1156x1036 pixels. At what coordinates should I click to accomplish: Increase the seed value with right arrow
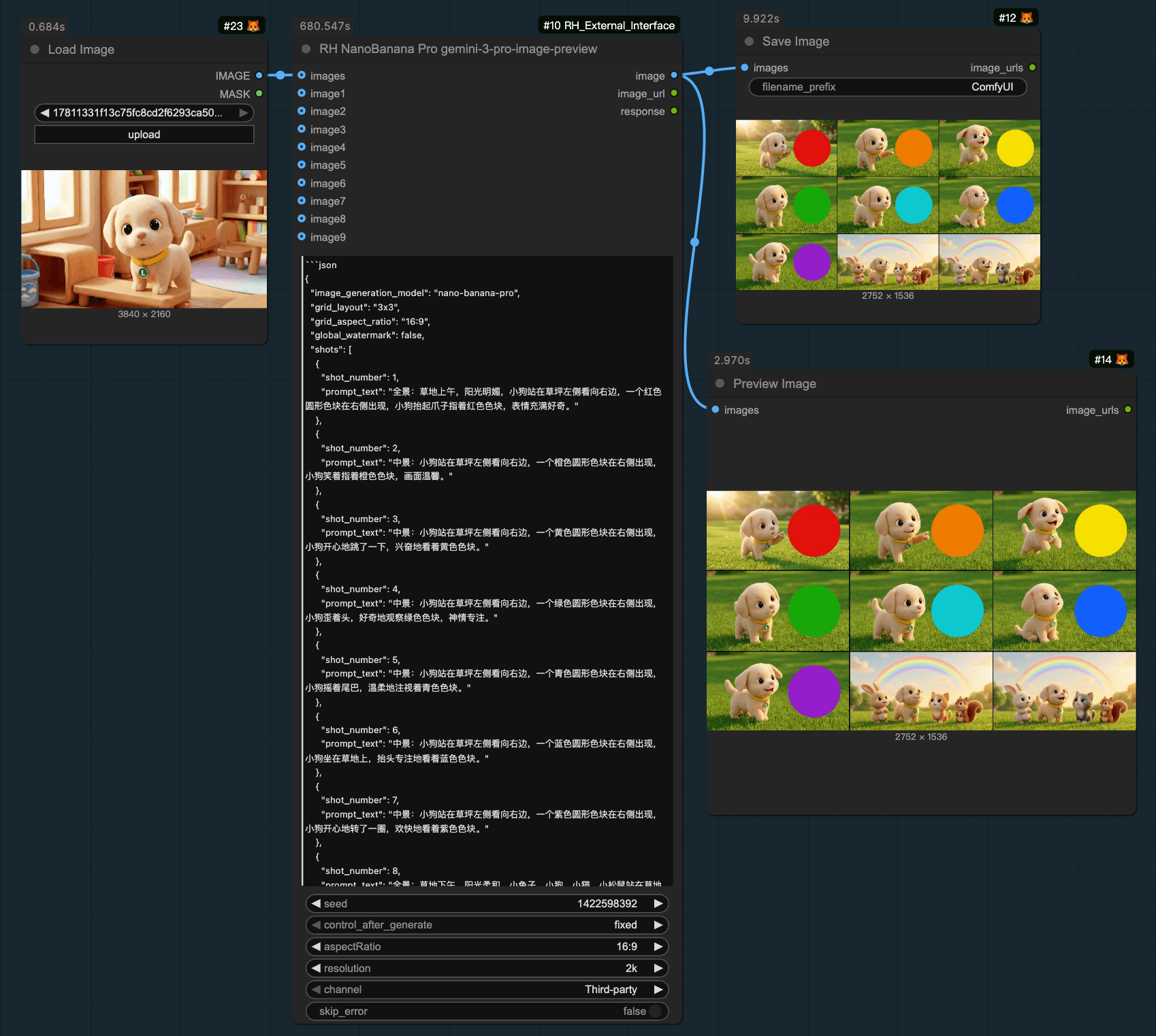pos(658,903)
